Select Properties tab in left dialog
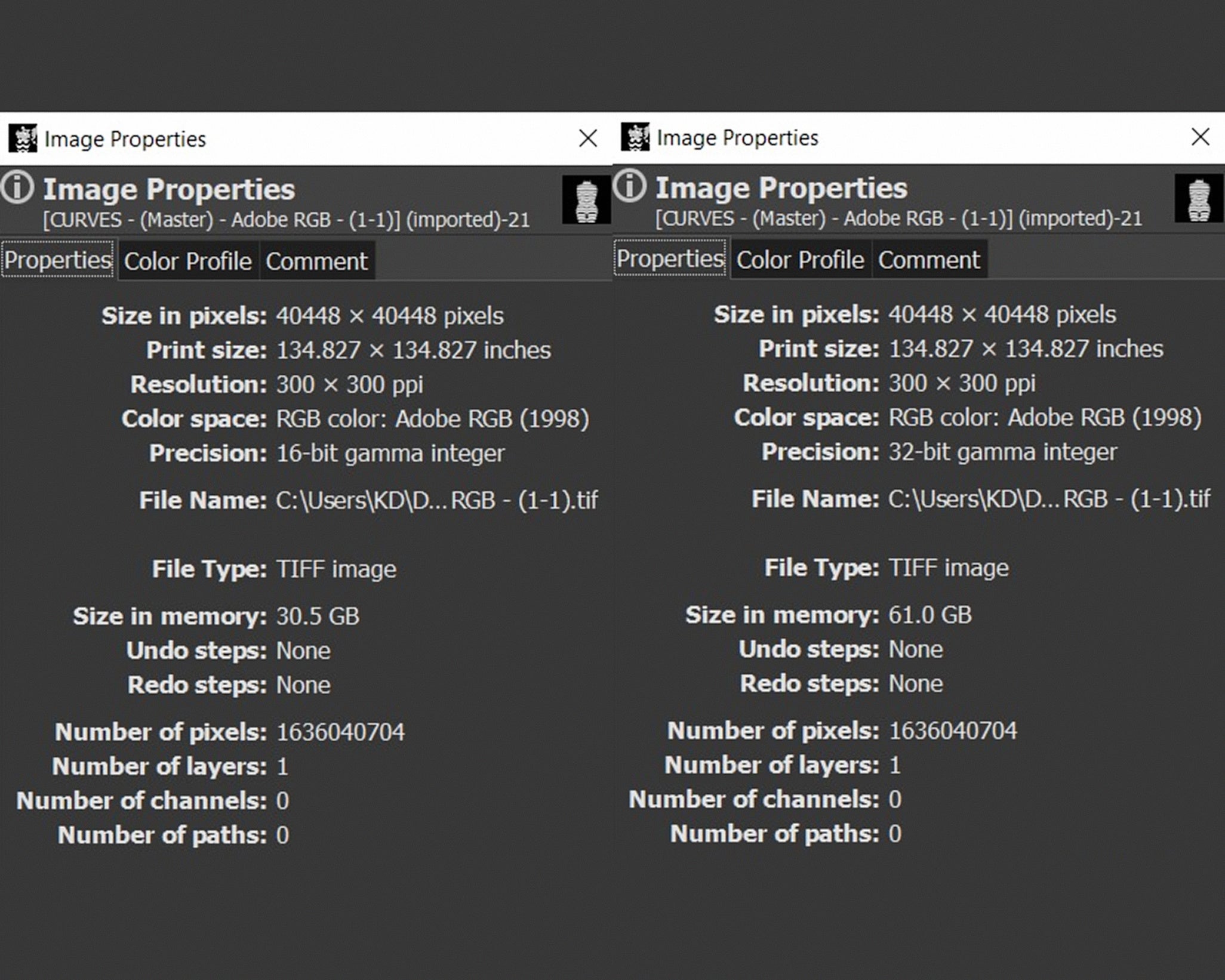The width and height of the screenshot is (1225, 980). (x=58, y=260)
